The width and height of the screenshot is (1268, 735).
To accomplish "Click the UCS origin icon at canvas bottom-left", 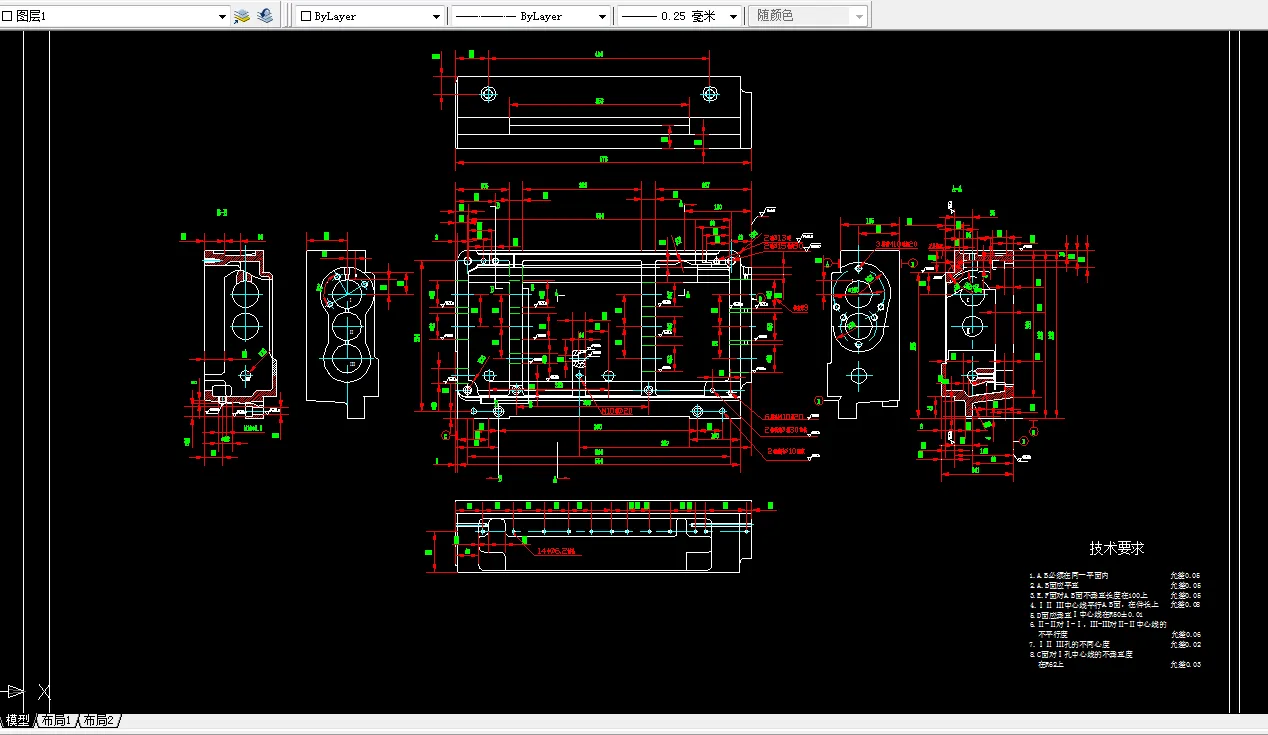I will pyautogui.click(x=25, y=691).
